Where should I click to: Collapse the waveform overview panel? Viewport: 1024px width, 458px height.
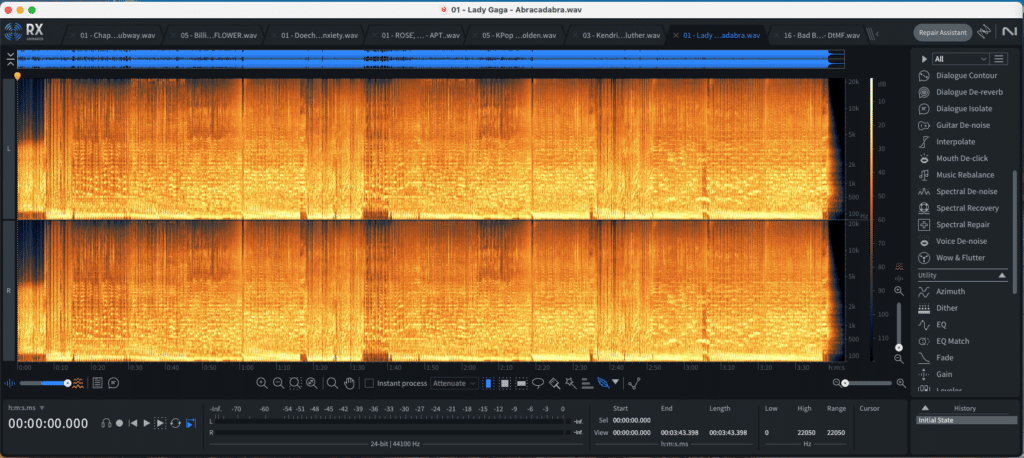point(10,59)
